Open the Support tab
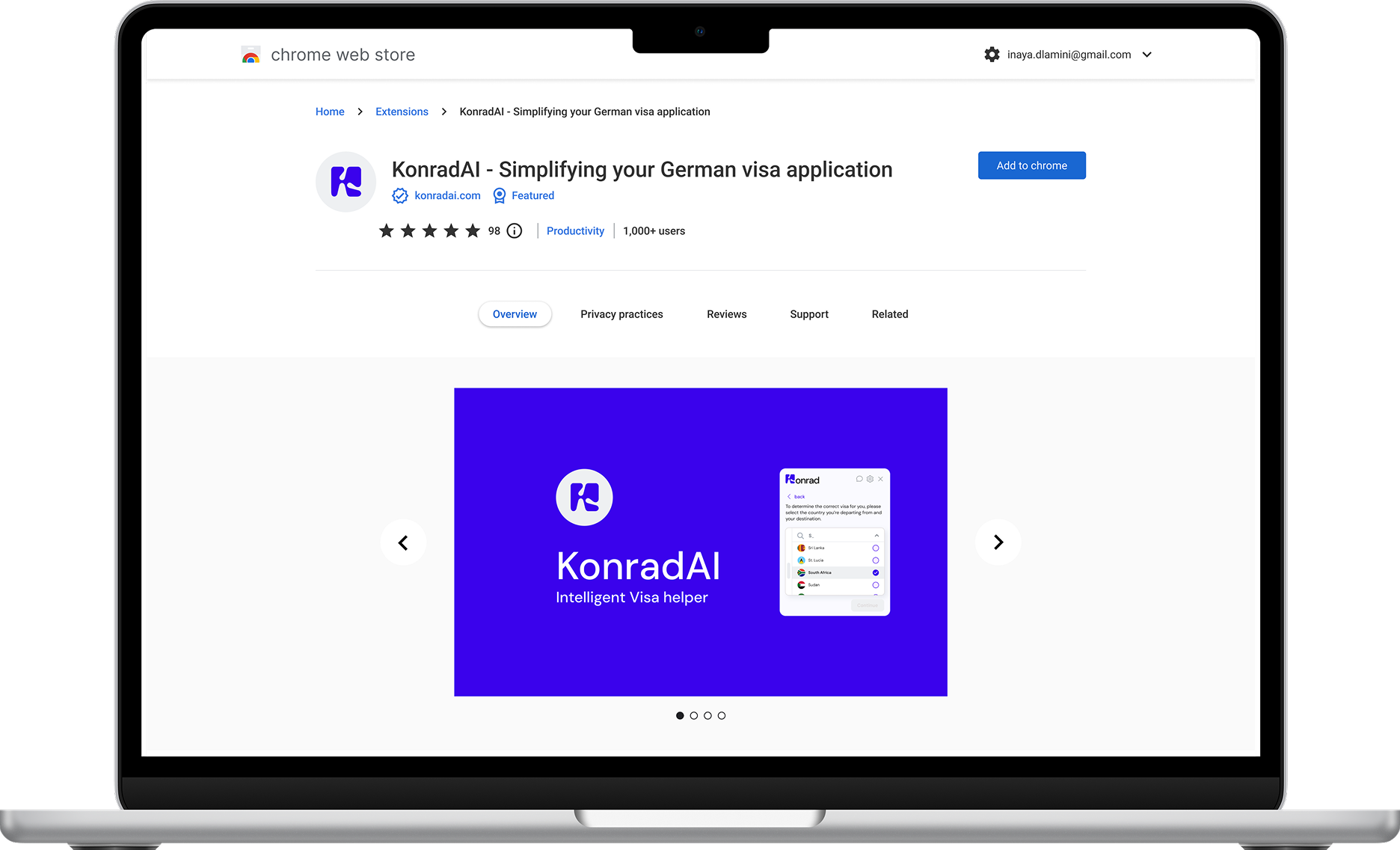Viewport: 1400px width, 850px height. tap(809, 314)
